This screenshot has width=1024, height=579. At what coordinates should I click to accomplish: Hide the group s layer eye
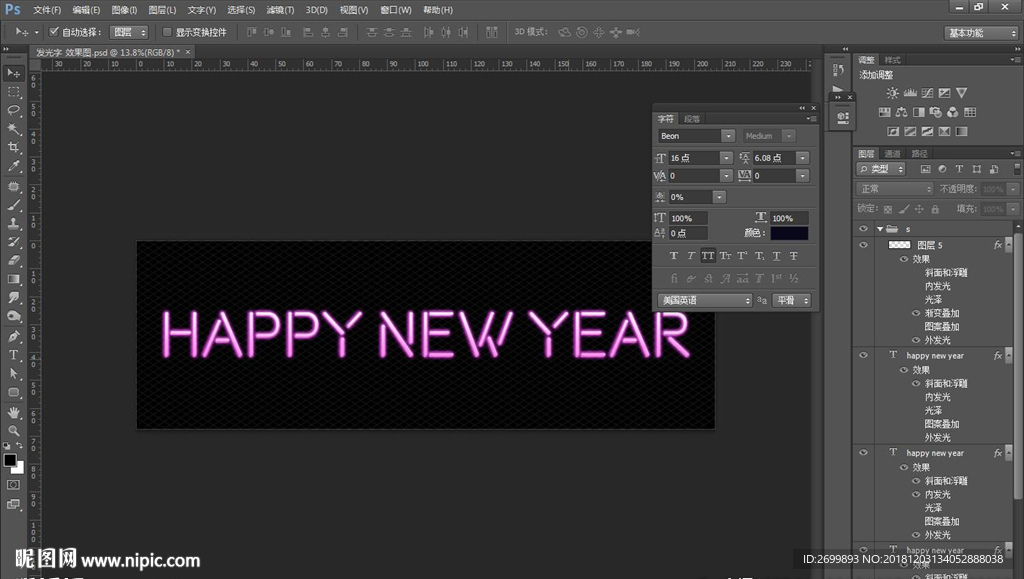point(863,229)
